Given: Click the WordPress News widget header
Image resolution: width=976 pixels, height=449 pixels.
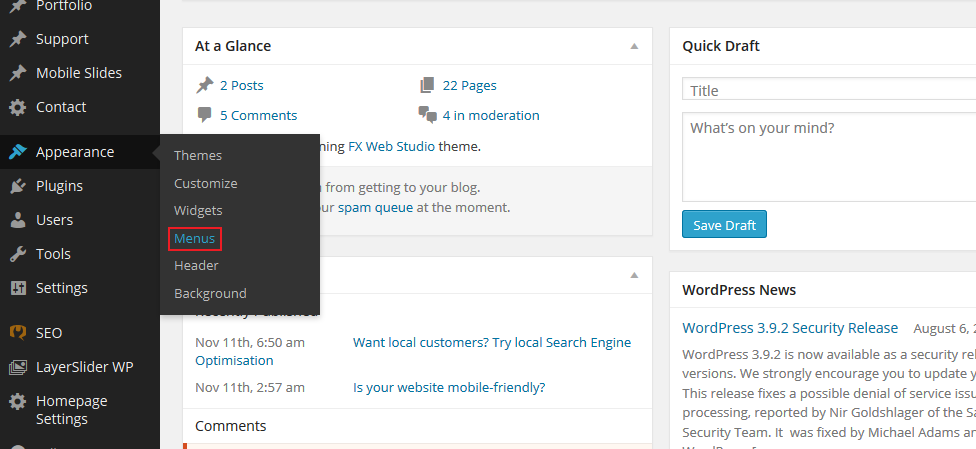Looking at the screenshot, I should [823, 290].
